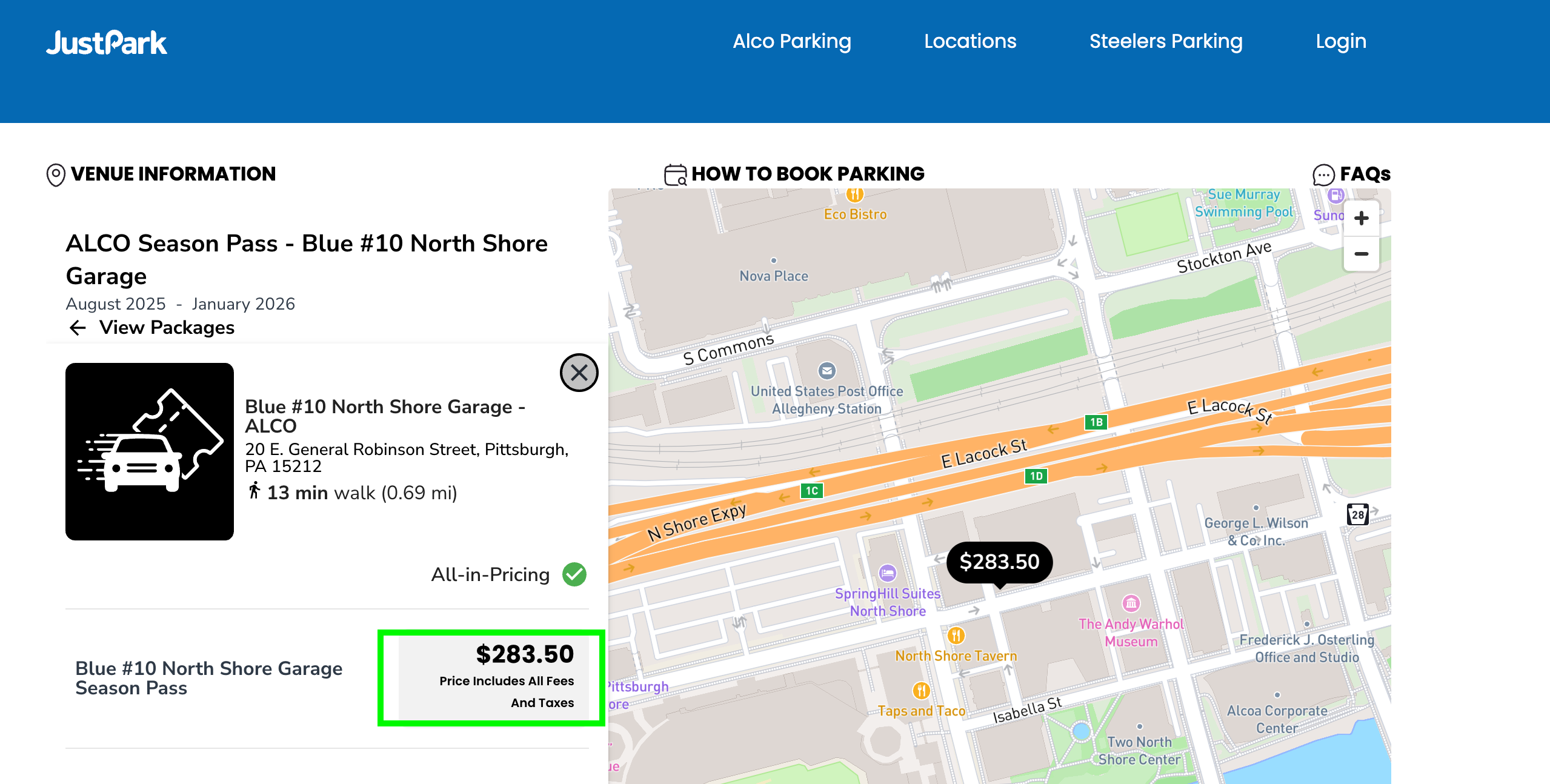Screen dimensions: 1550x784
Task: Click the August 2025 - January 2026 dates
Action: [180, 304]
